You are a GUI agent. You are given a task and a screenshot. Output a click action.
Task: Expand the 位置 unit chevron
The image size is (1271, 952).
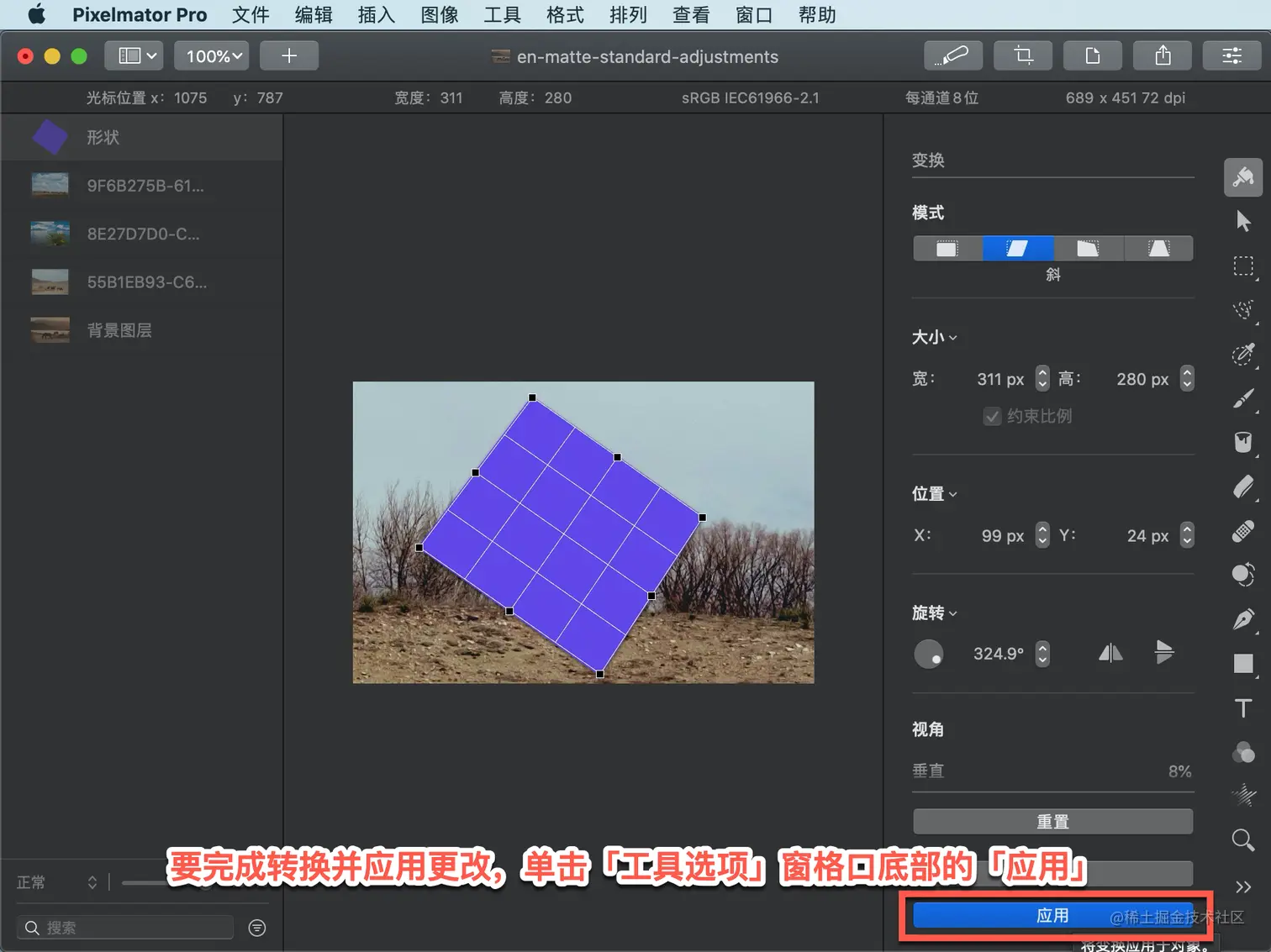click(953, 494)
